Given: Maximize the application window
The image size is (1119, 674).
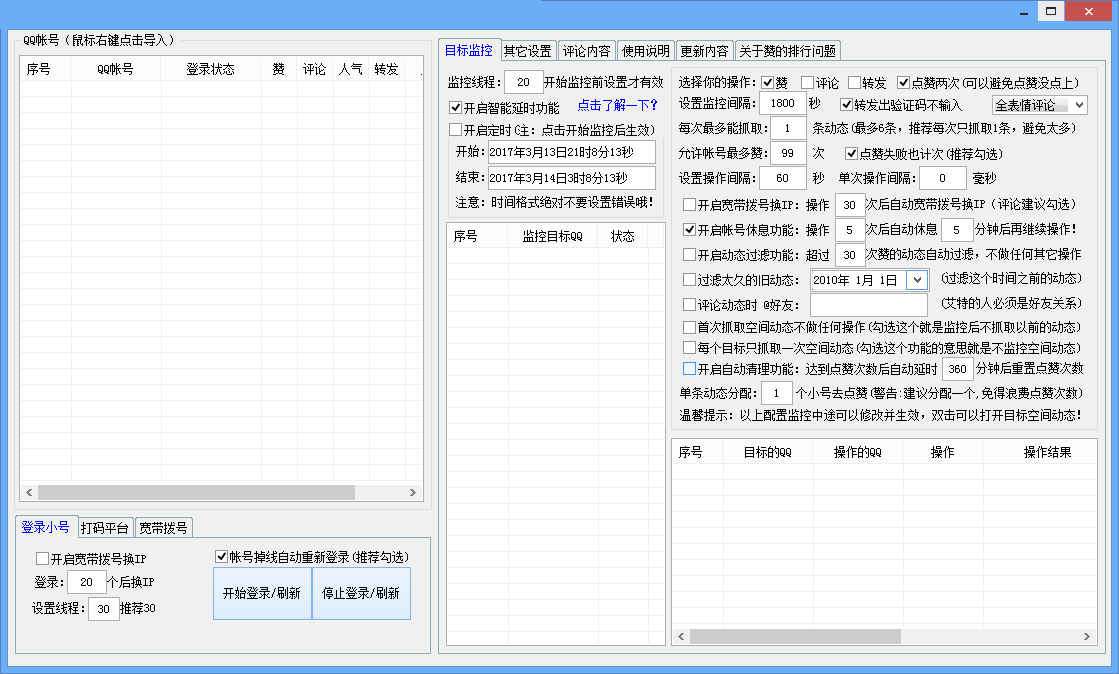Looking at the screenshot, I should [x=1051, y=11].
